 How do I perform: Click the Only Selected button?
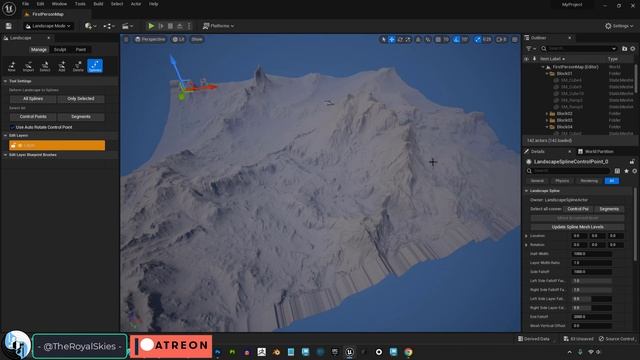(x=81, y=99)
